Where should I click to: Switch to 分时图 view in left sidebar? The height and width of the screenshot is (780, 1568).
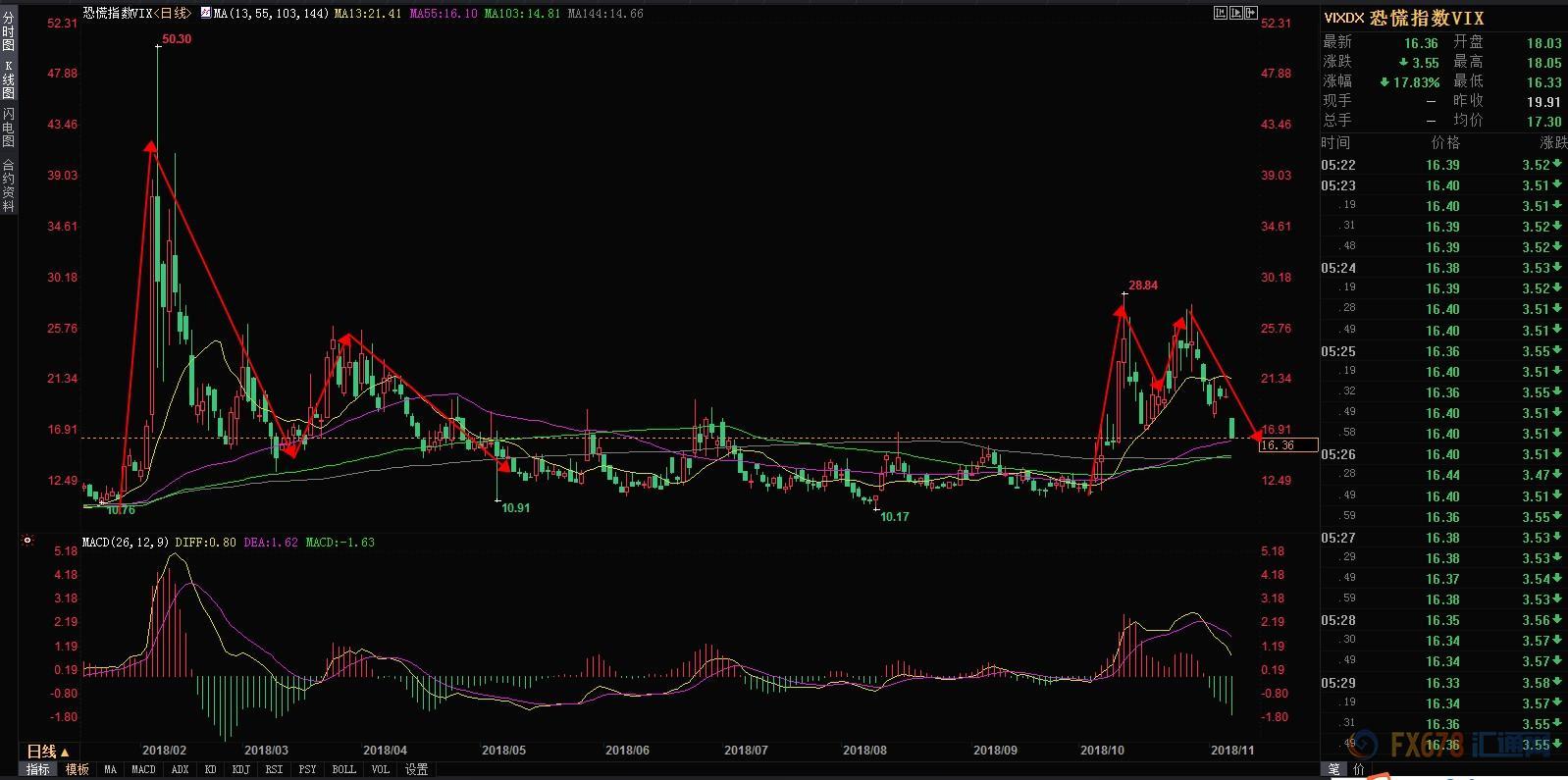[8, 32]
